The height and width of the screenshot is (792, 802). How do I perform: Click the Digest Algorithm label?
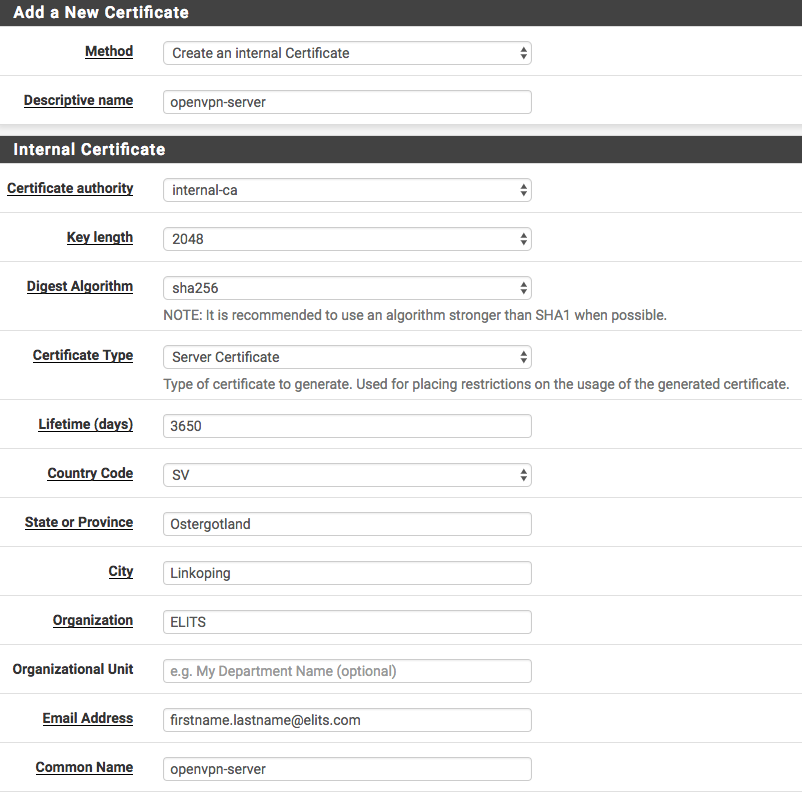80,286
